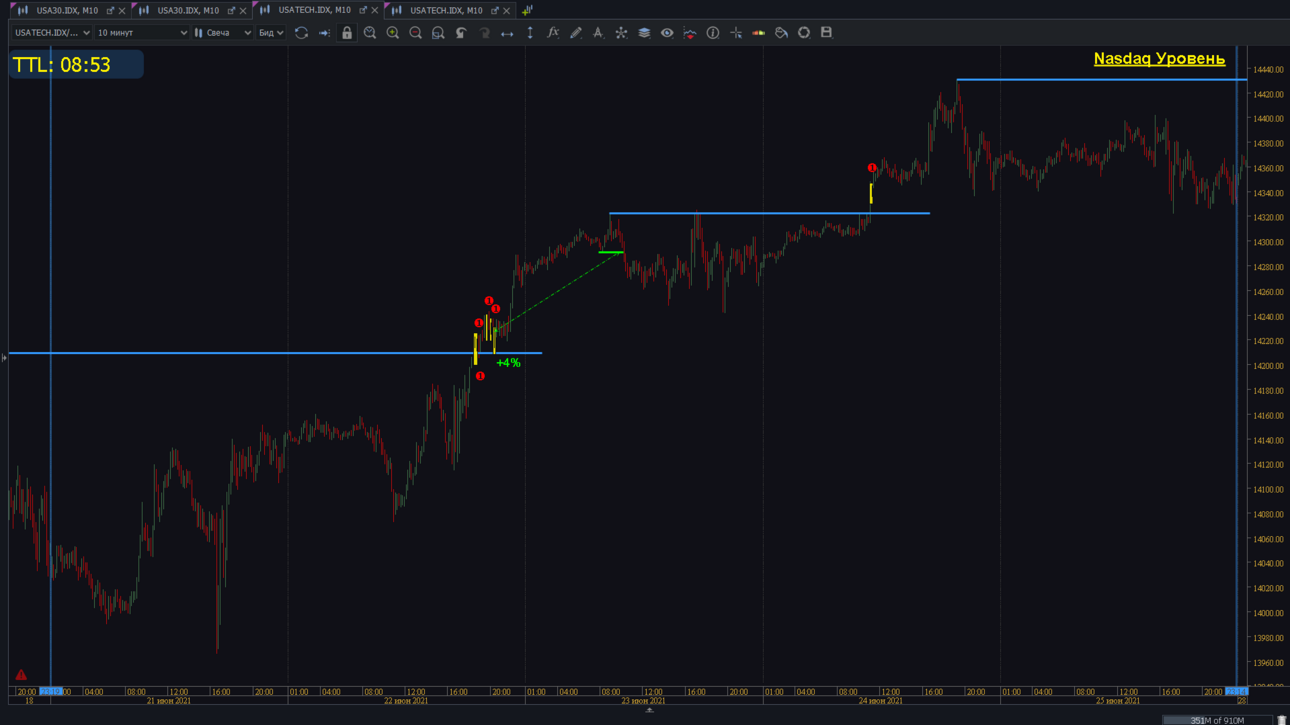The image size is (1290, 725).
Task: Click the bottom panel expand handle
Action: [649, 711]
